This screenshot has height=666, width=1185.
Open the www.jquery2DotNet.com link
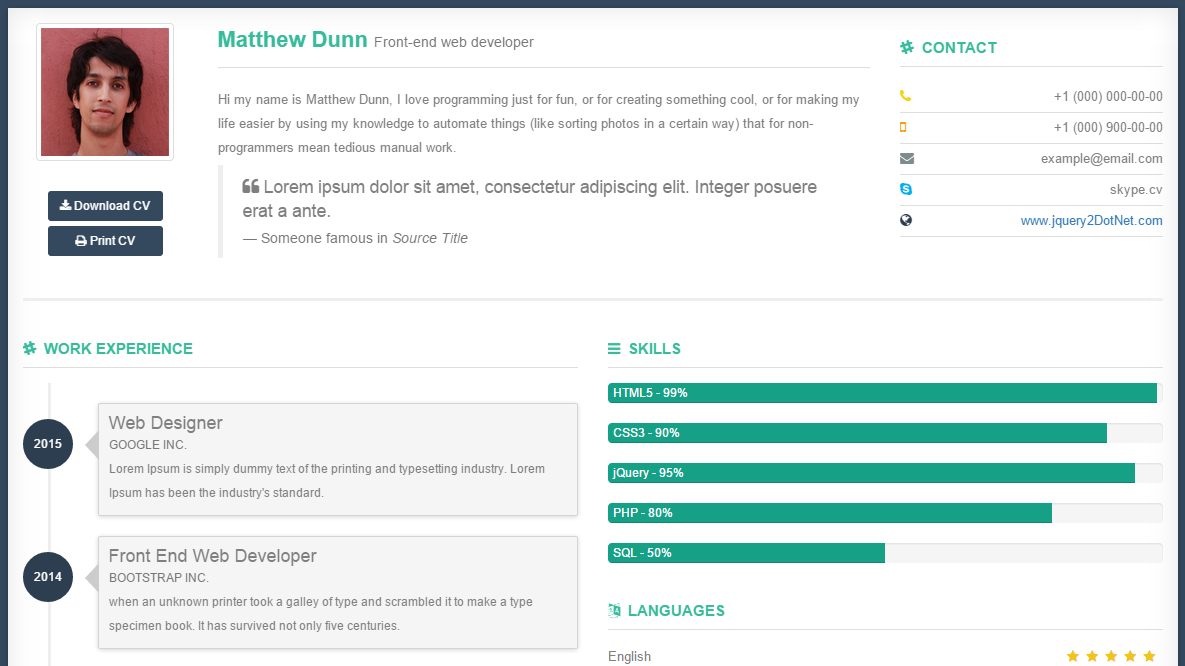[x=1094, y=220]
